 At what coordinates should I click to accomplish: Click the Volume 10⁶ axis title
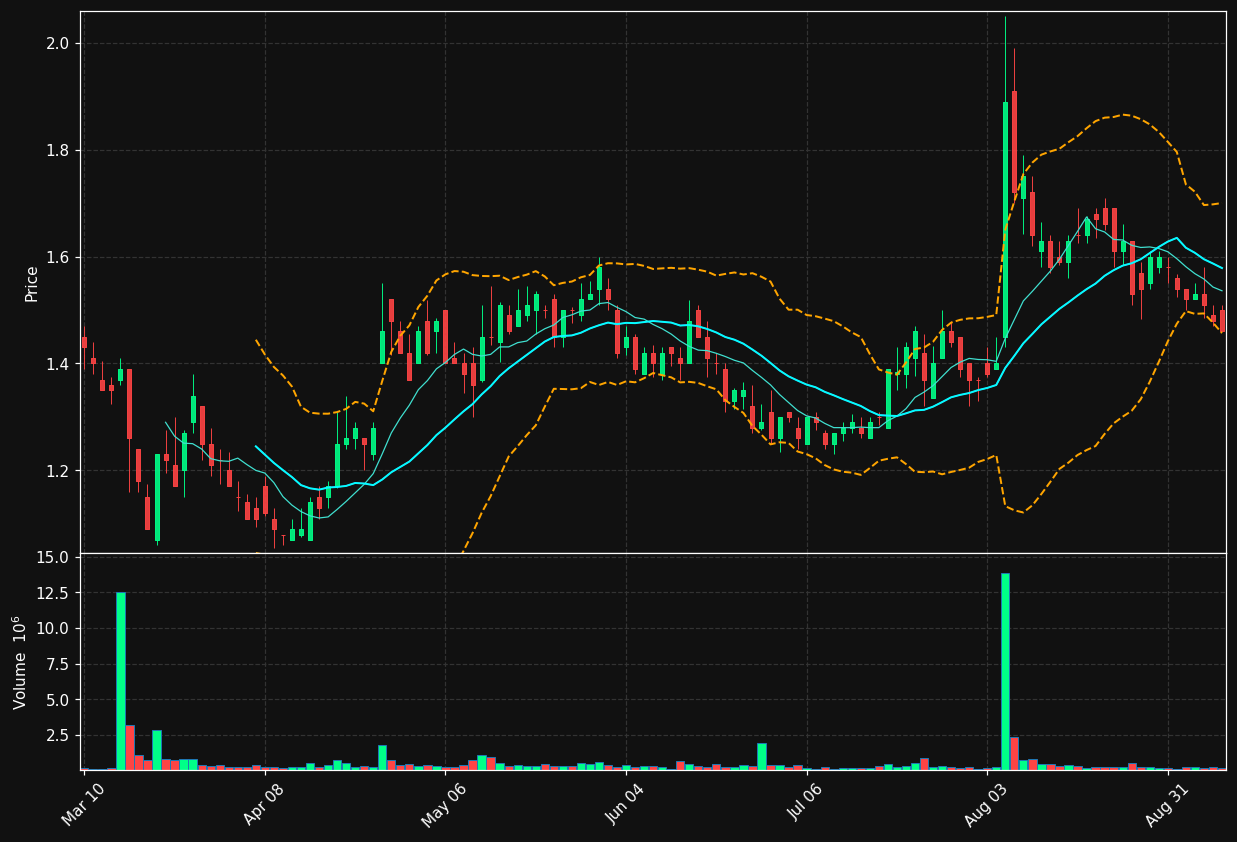click(21, 662)
